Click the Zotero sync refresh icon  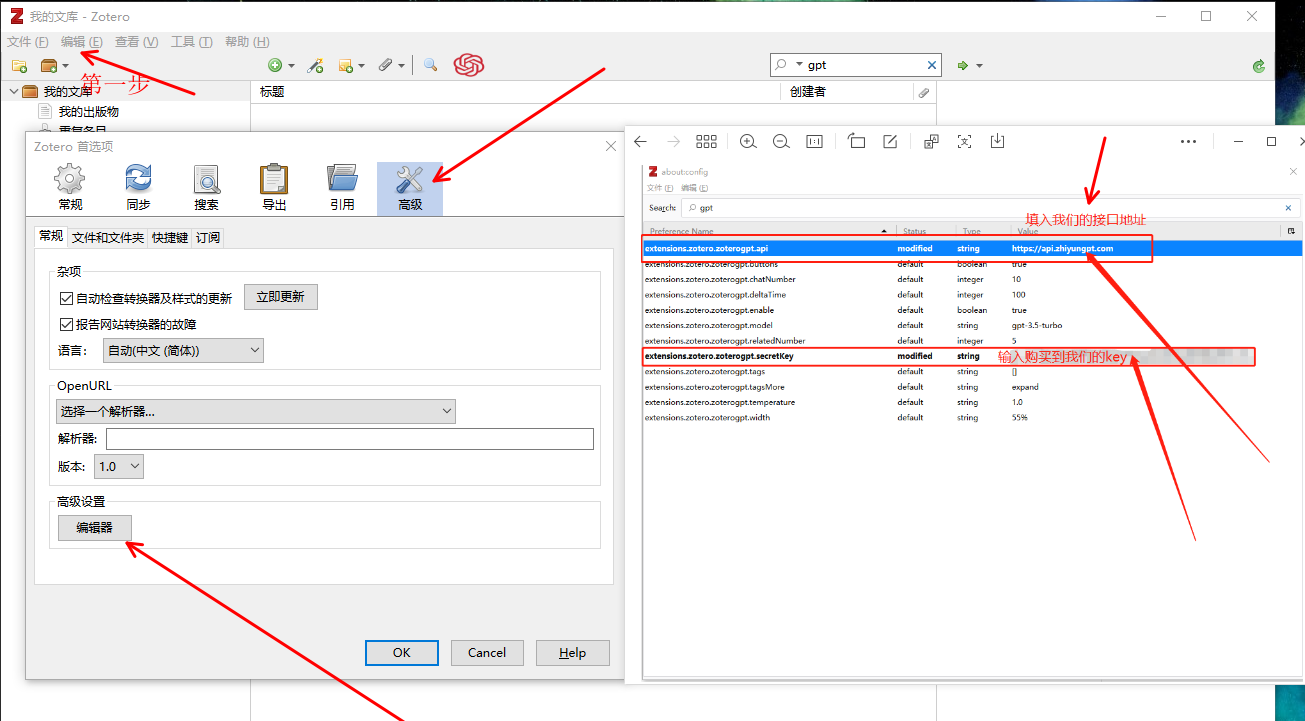(1259, 66)
